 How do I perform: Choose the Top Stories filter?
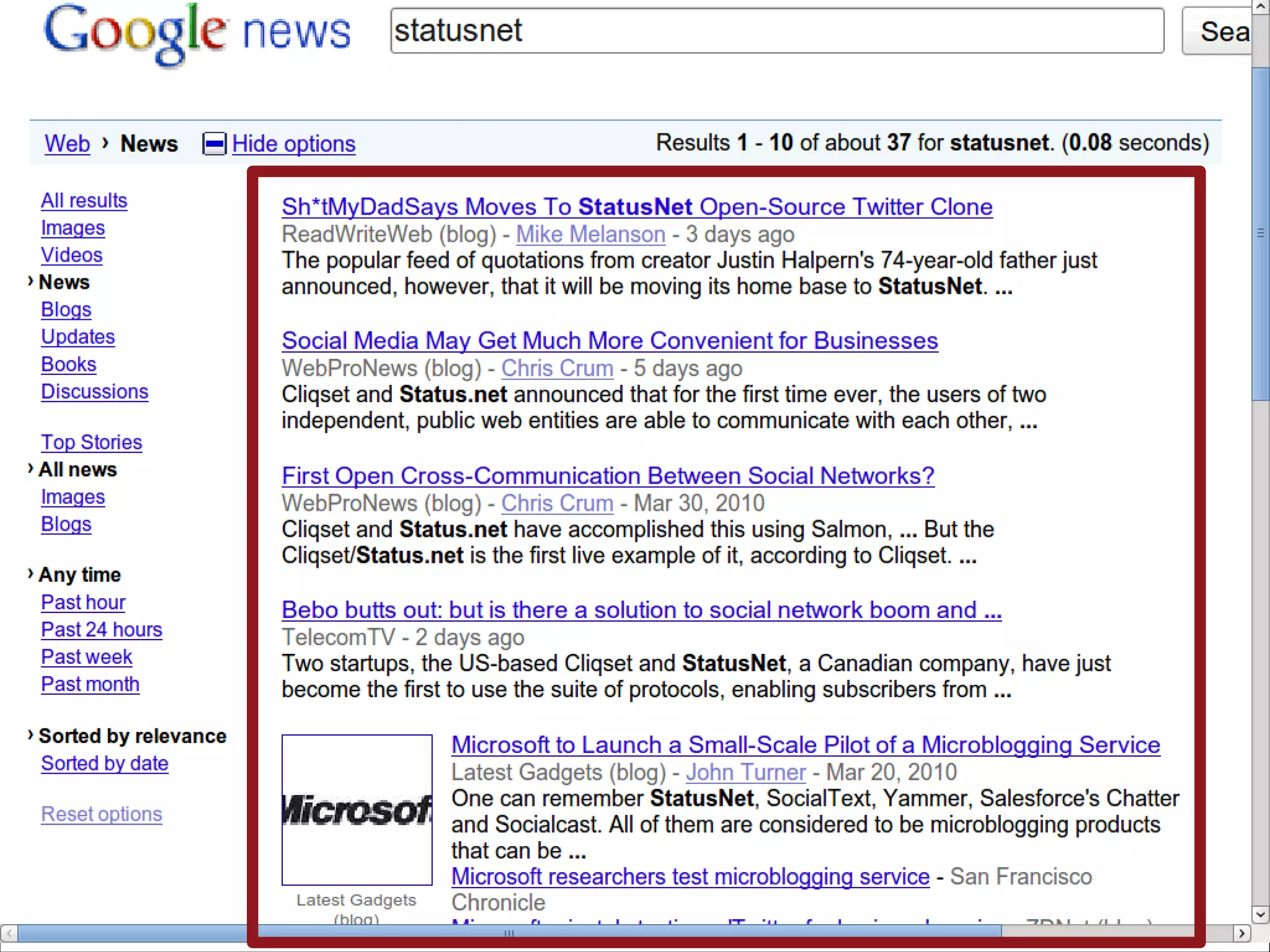91,442
